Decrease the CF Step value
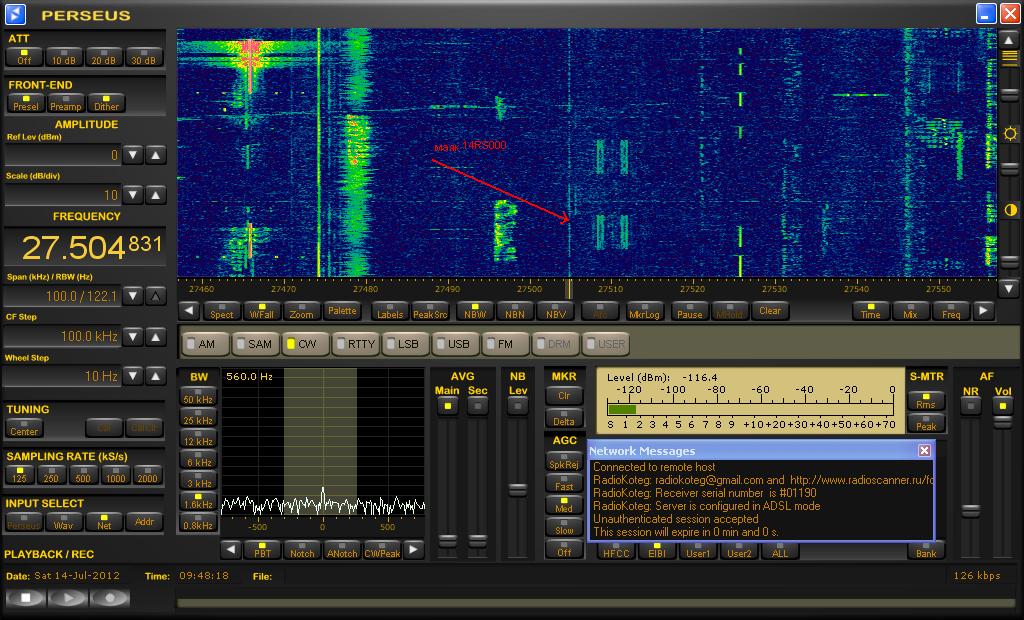1024x620 pixels. (x=133, y=336)
